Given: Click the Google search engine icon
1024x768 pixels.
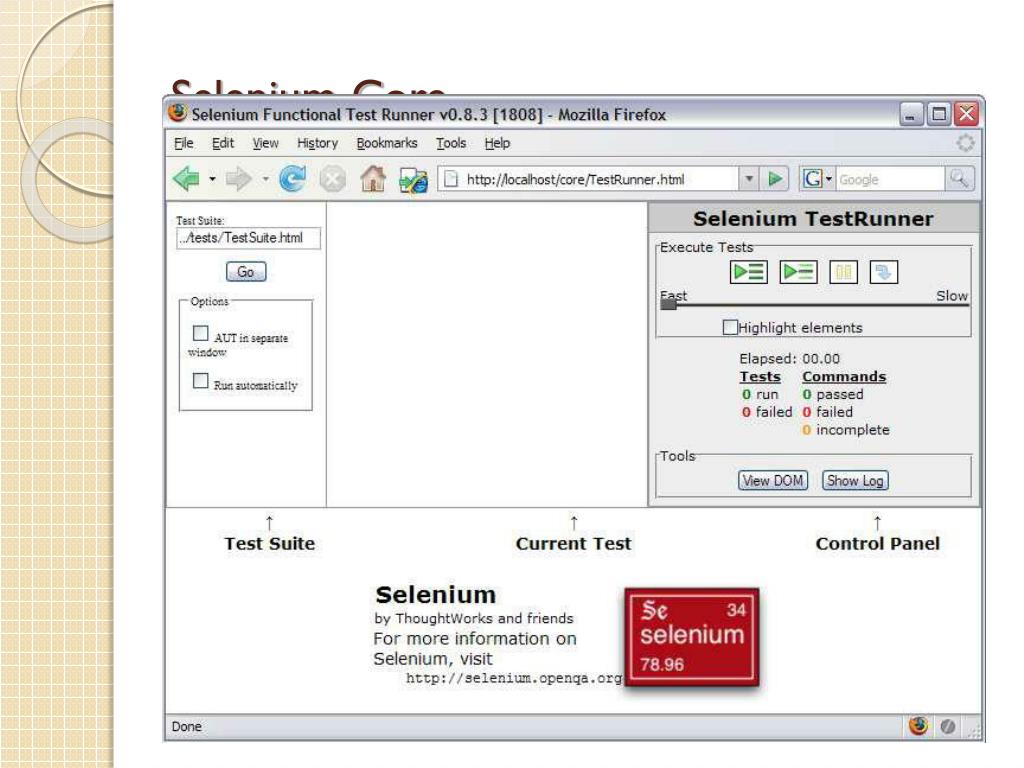Looking at the screenshot, I should point(812,178).
